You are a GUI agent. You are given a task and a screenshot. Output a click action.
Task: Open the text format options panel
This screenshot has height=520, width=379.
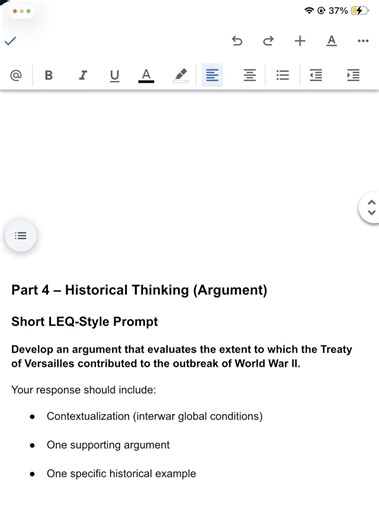click(331, 41)
